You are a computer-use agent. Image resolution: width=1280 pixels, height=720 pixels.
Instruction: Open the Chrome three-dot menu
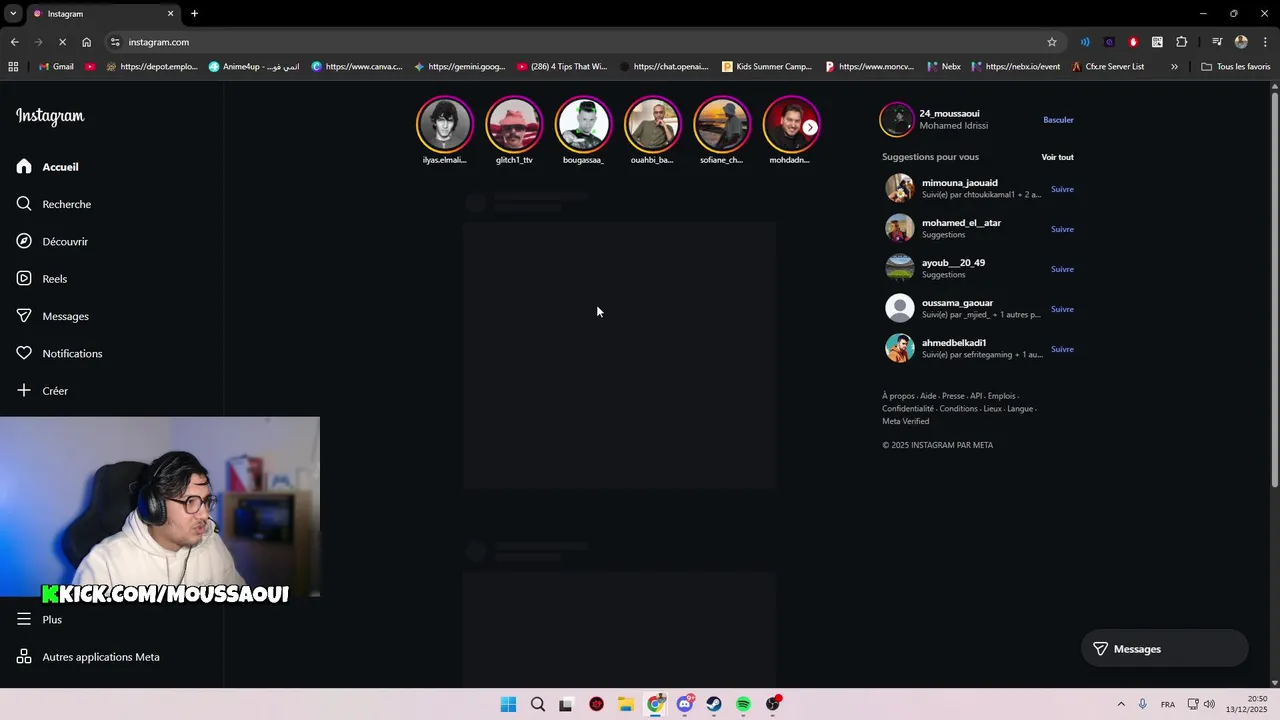1265,42
